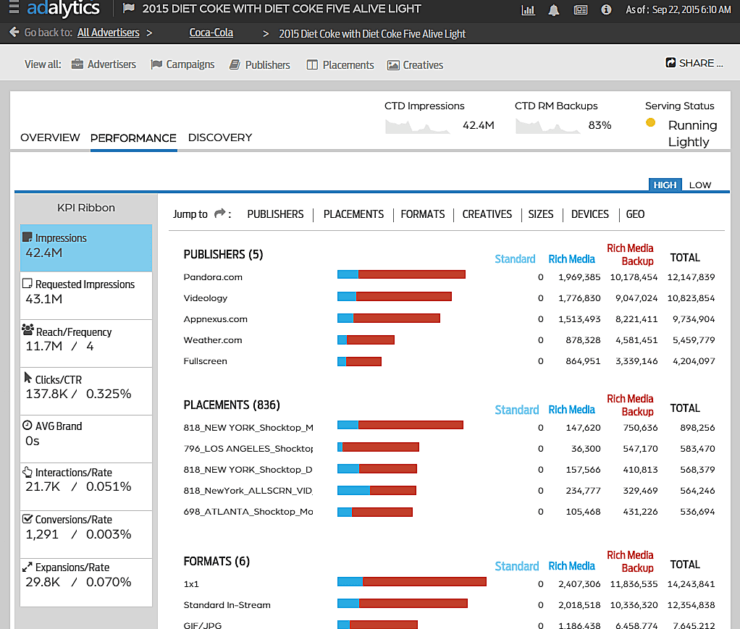Click the bar chart icon in header
The height and width of the screenshot is (629, 740).
coord(528,10)
